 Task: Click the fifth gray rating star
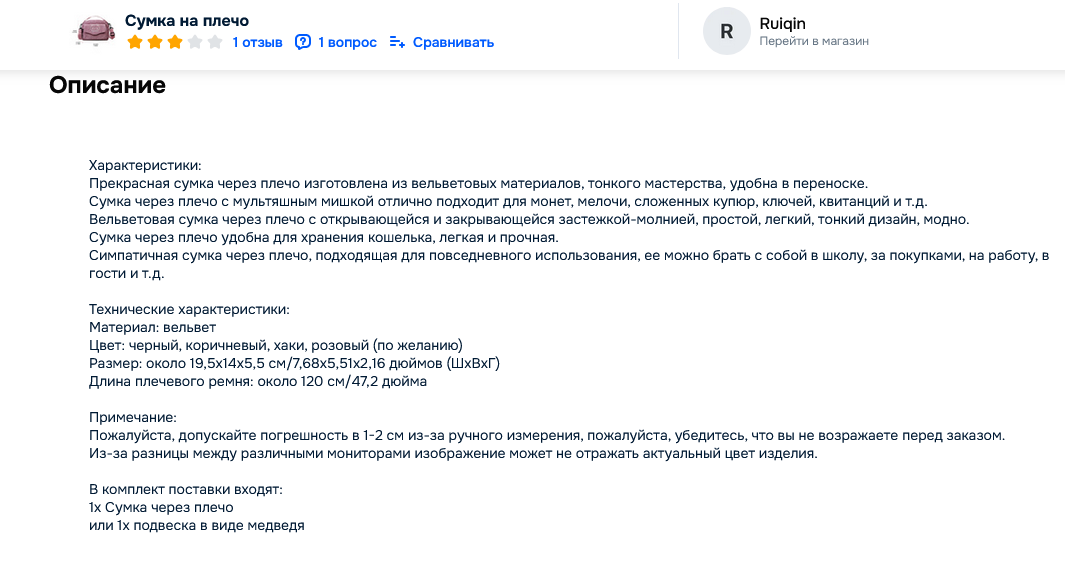pos(215,42)
